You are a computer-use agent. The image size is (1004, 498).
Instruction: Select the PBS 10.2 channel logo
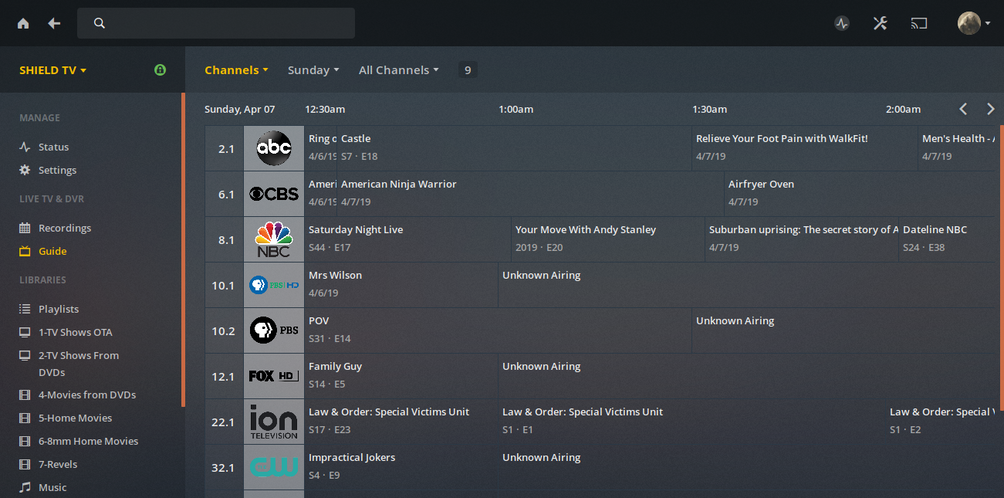tap(274, 330)
